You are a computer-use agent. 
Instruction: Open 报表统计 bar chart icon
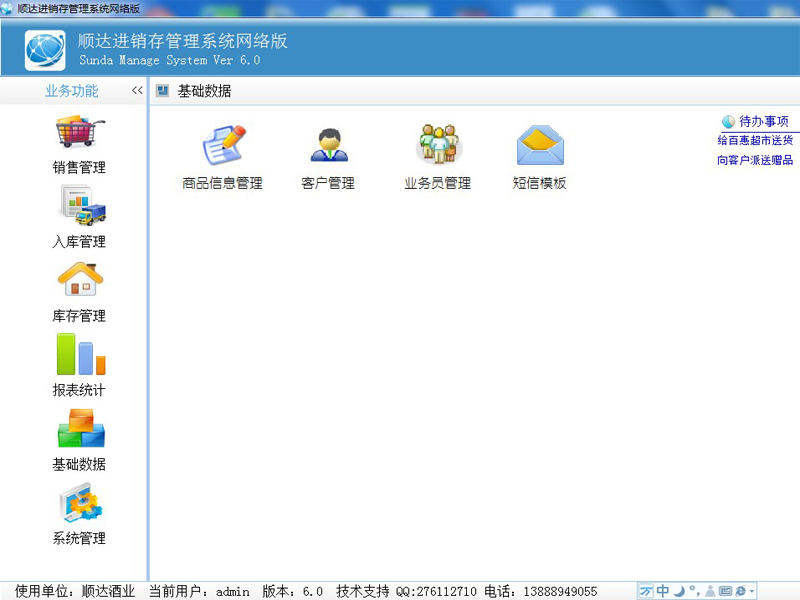pos(79,355)
